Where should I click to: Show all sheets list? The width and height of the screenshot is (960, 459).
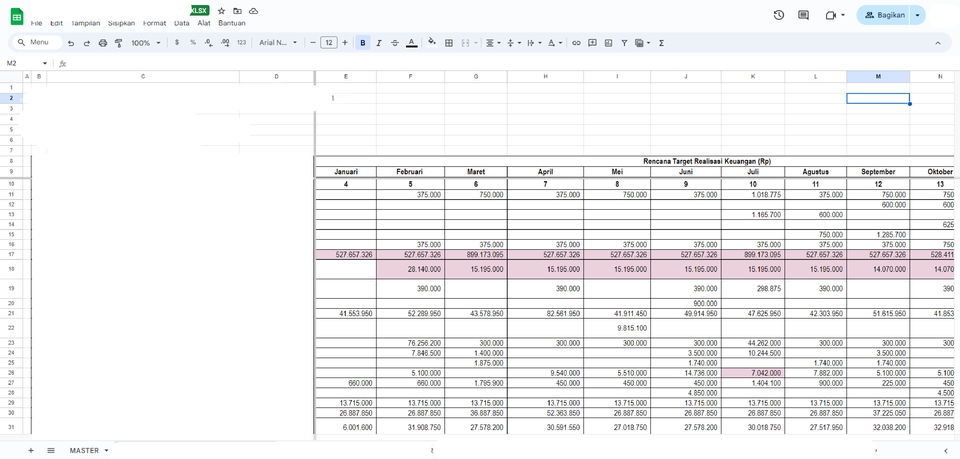(x=51, y=450)
